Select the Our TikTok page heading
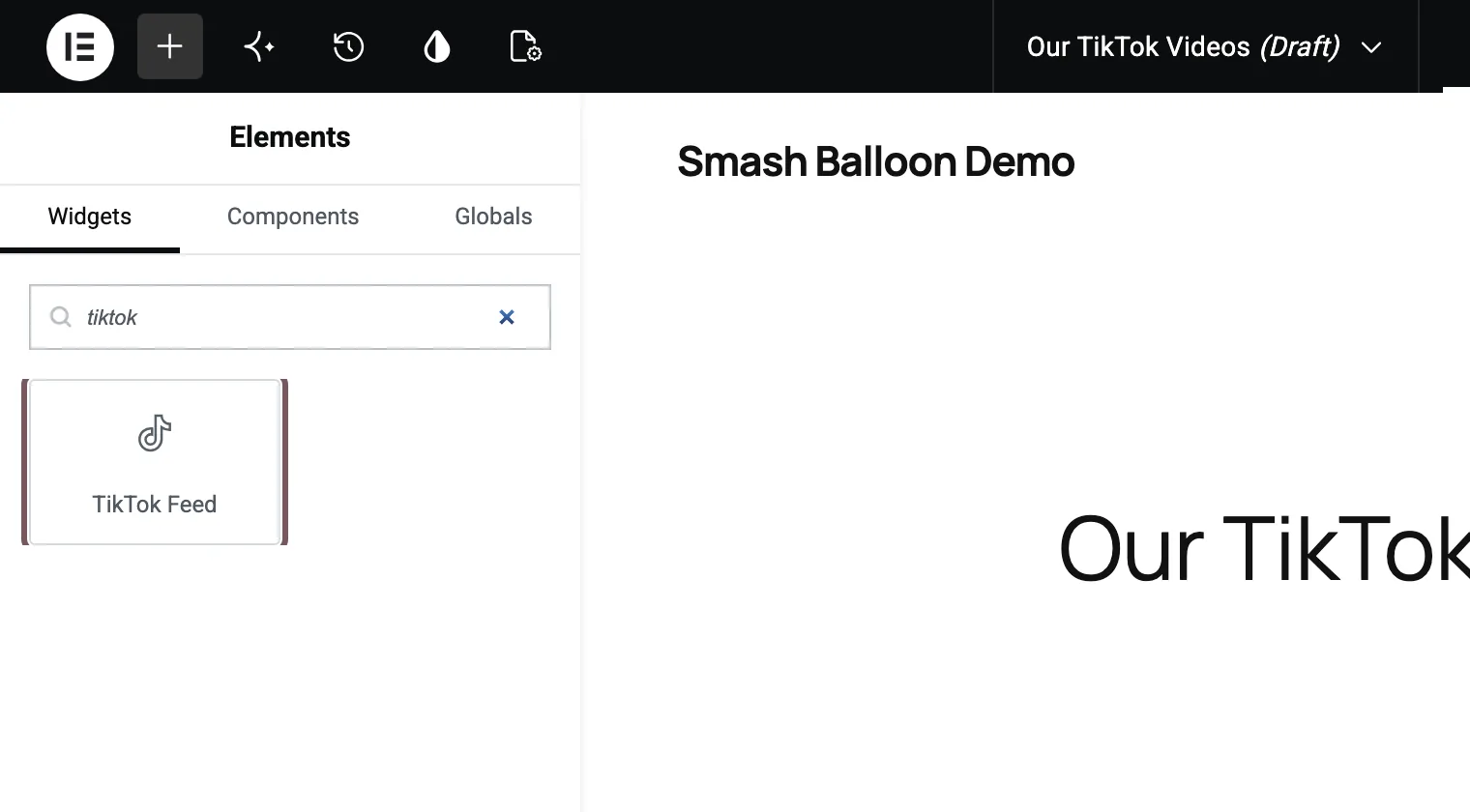1470x812 pixels. point(1264,548)
